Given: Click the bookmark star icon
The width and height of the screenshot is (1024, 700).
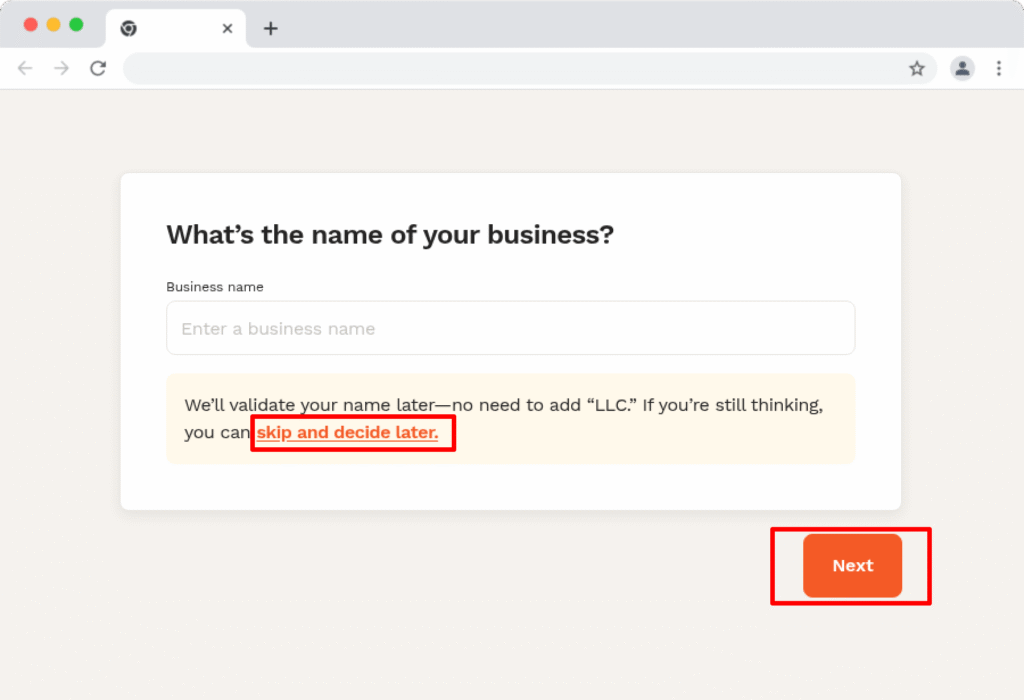Looking at the screenshot, I should pyautogui.click(x=917, y=68).
